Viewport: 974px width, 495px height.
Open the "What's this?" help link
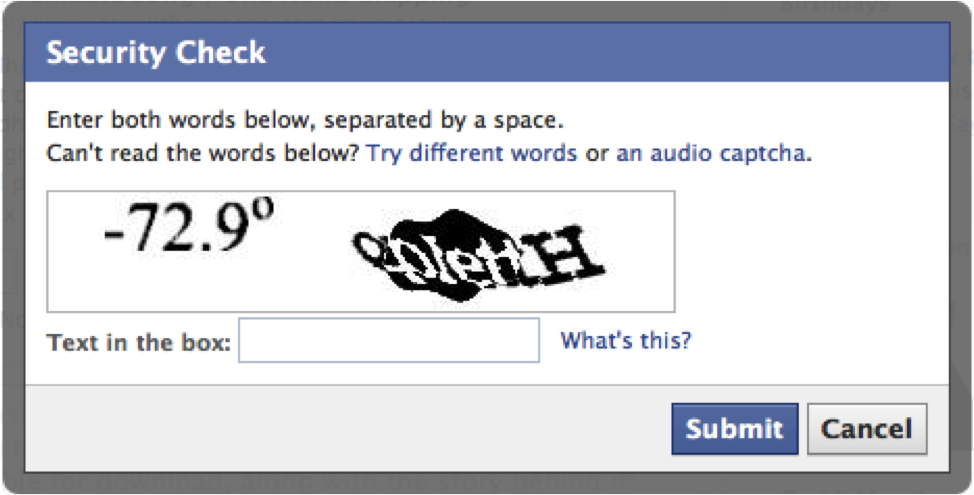tap(625, 341)
